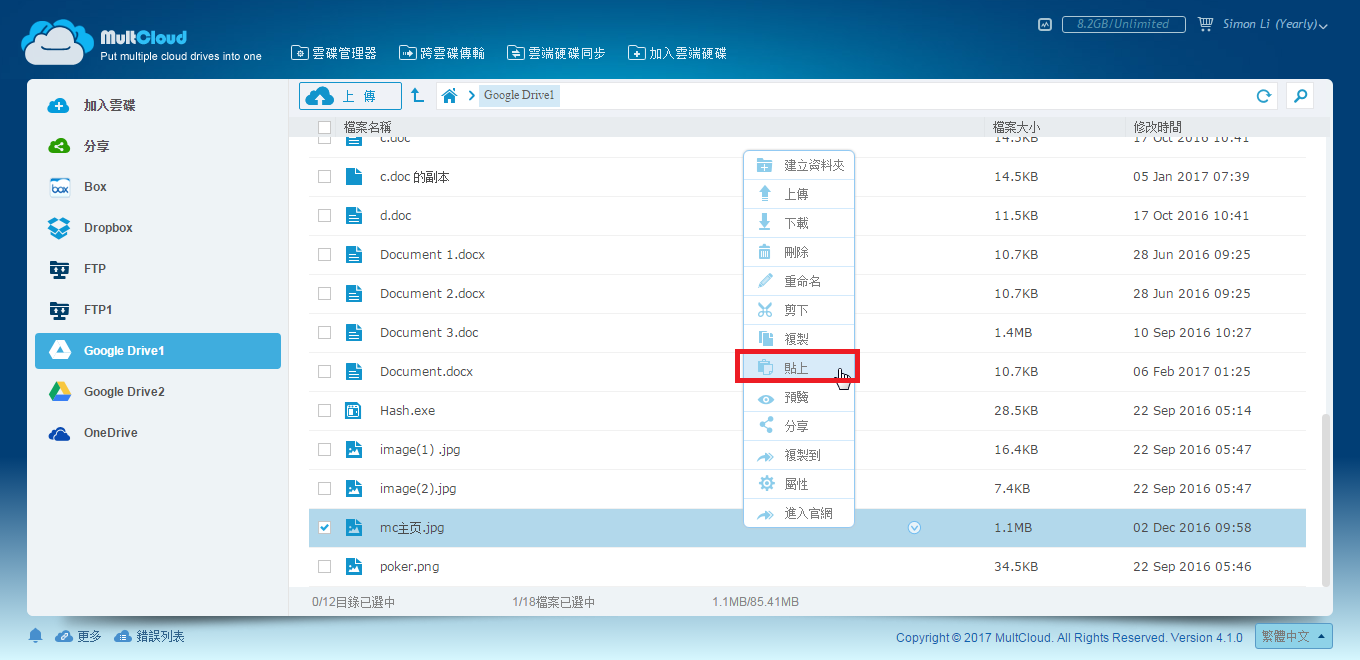Choose 預覽 in context menu
Screen dimensions: 1360x660
(799, 397)
